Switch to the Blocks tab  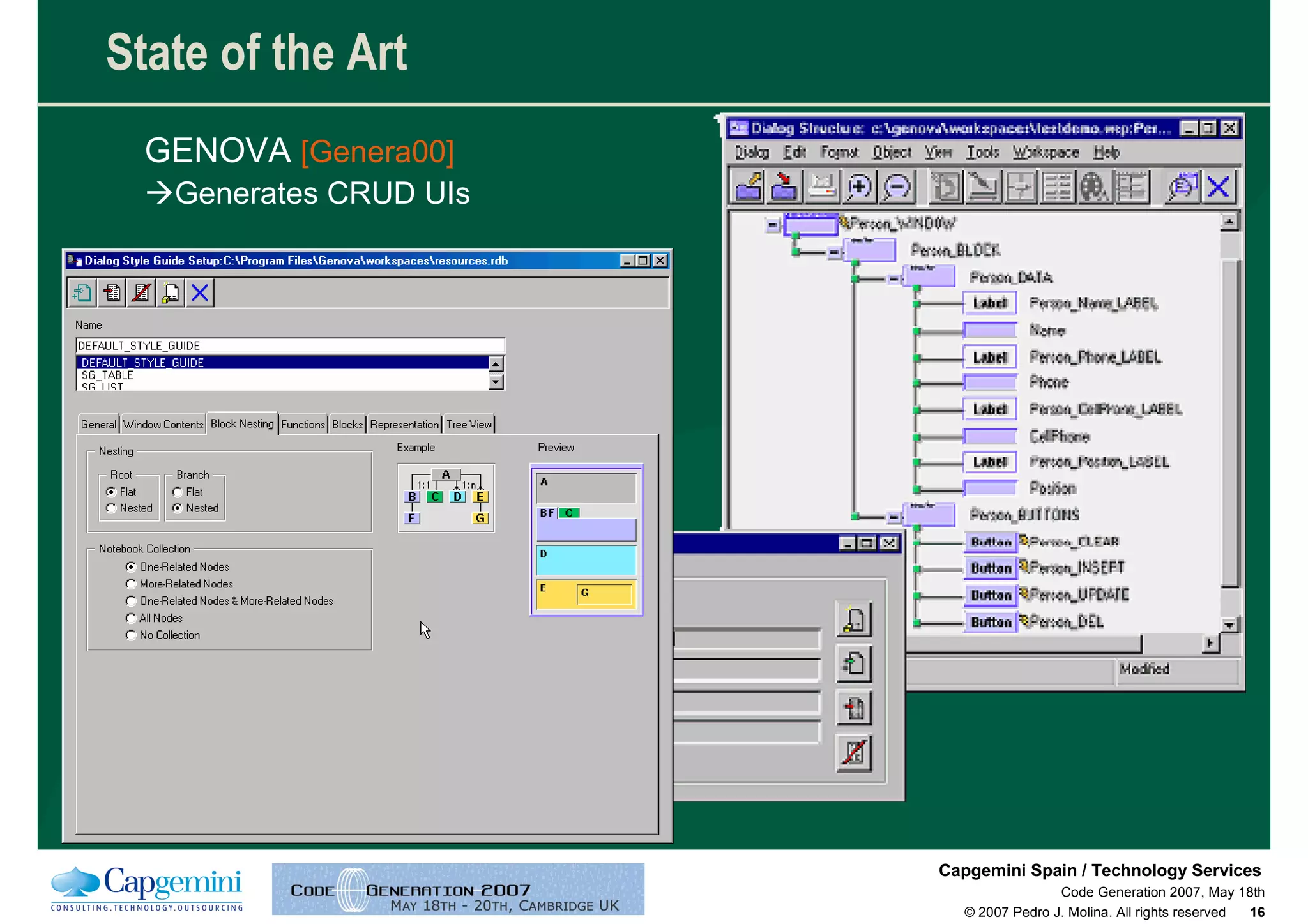[x=347, y=425]
